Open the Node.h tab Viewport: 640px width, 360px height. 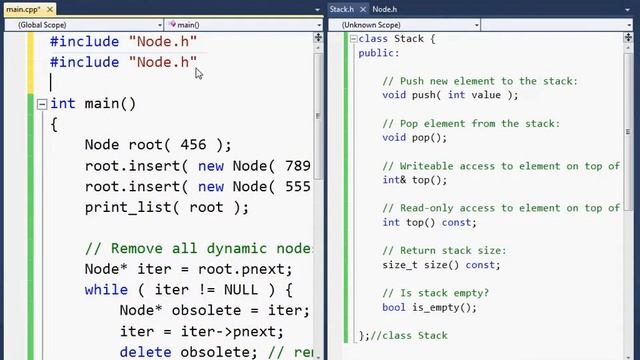(384, 9)
